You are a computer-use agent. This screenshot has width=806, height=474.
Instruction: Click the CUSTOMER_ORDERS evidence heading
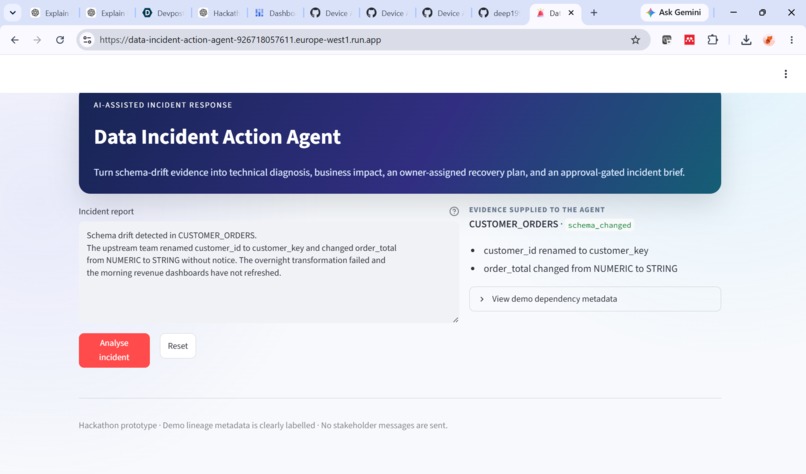pos(513,224)
